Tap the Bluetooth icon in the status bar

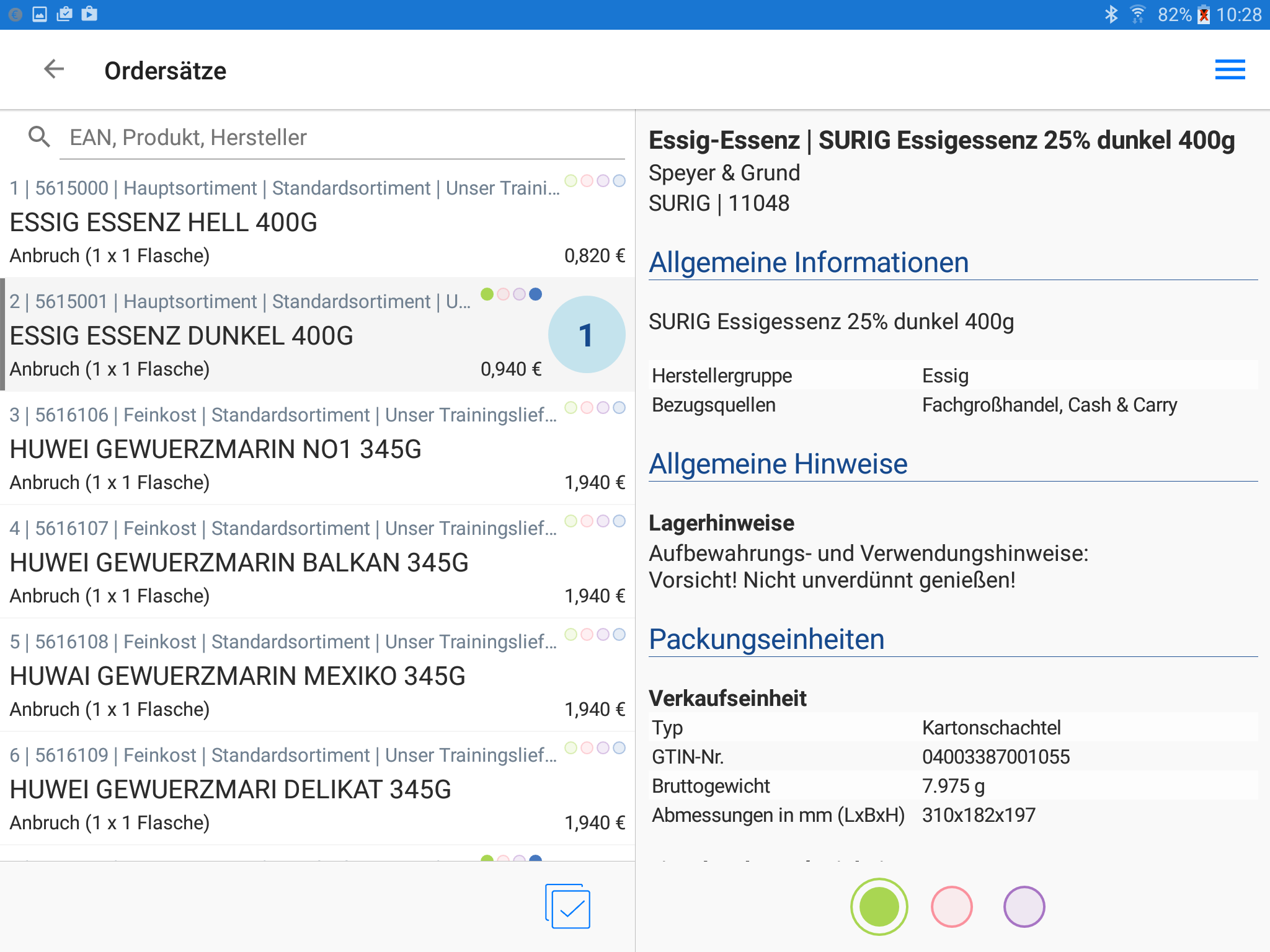tap(1111, 14)
